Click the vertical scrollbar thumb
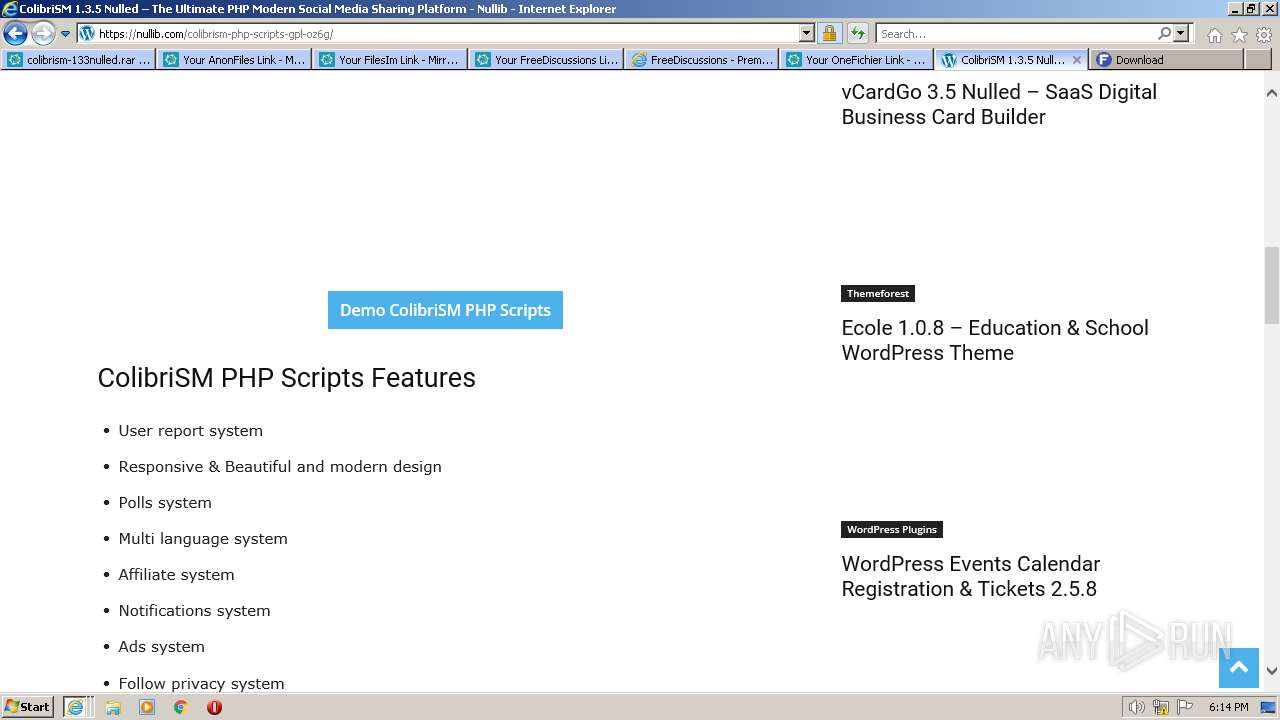The height and width of the screenshot is (720, 1280). click(x=1271, y=285)
